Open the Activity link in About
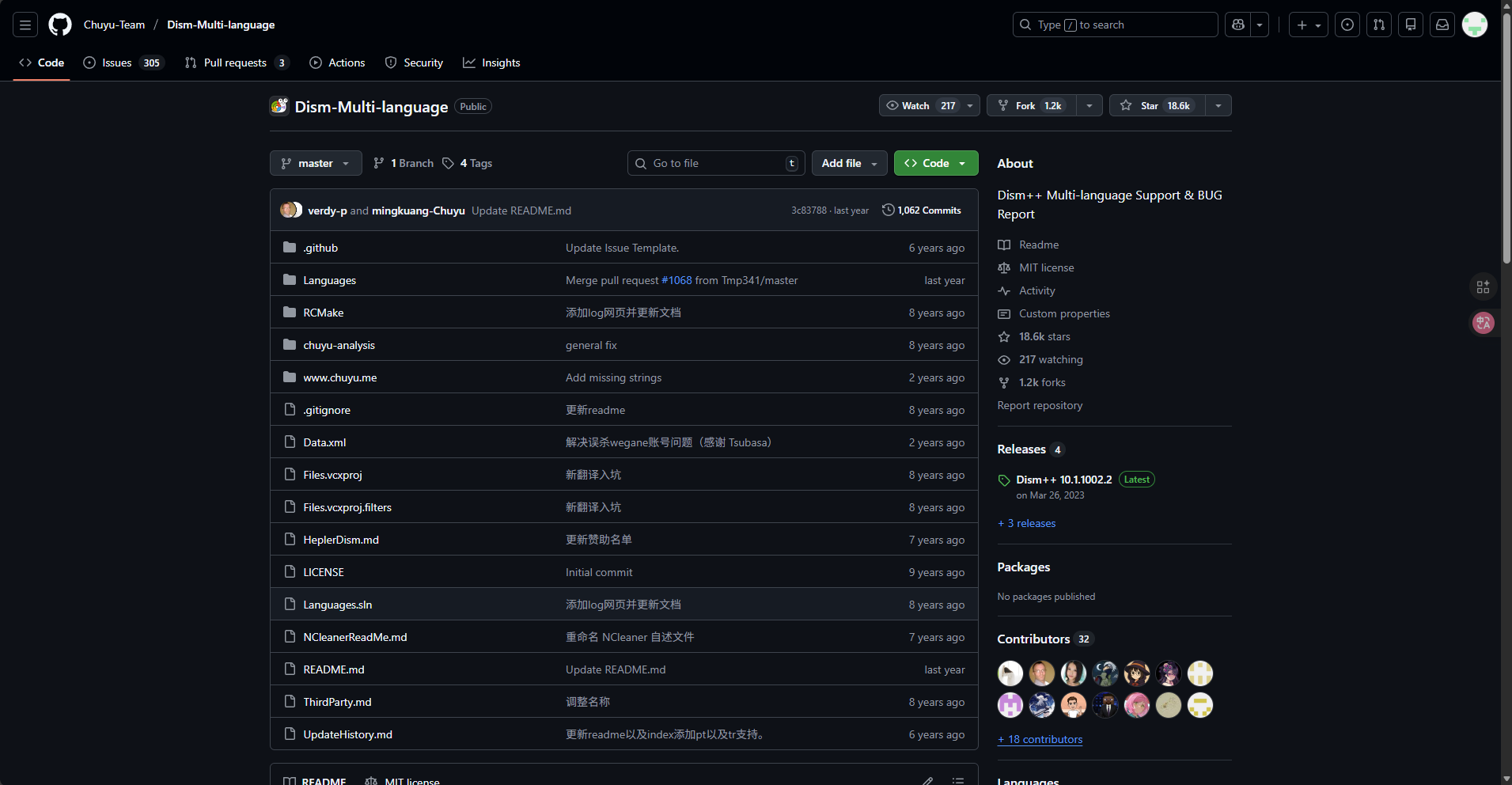The height and width of the screenshot is (785, 1512). tap(1037, 290)
